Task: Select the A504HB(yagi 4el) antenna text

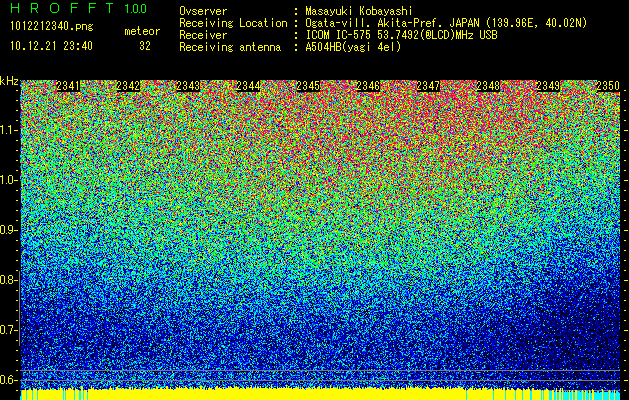Action: coord(353,47)
